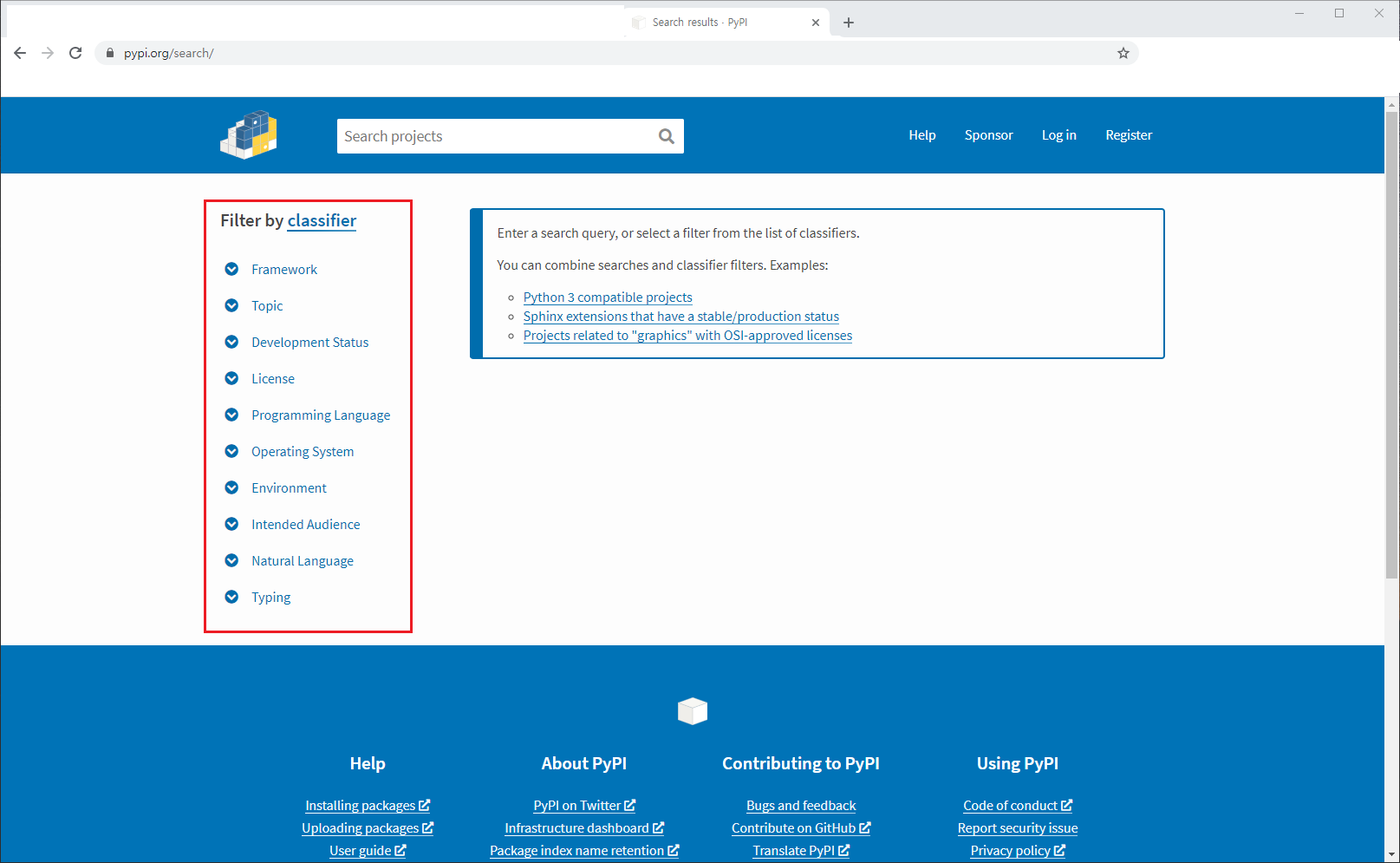Screen dimensions: 1400x863
Task: Open PyPI on Twitter link
Action: [584, 806]
